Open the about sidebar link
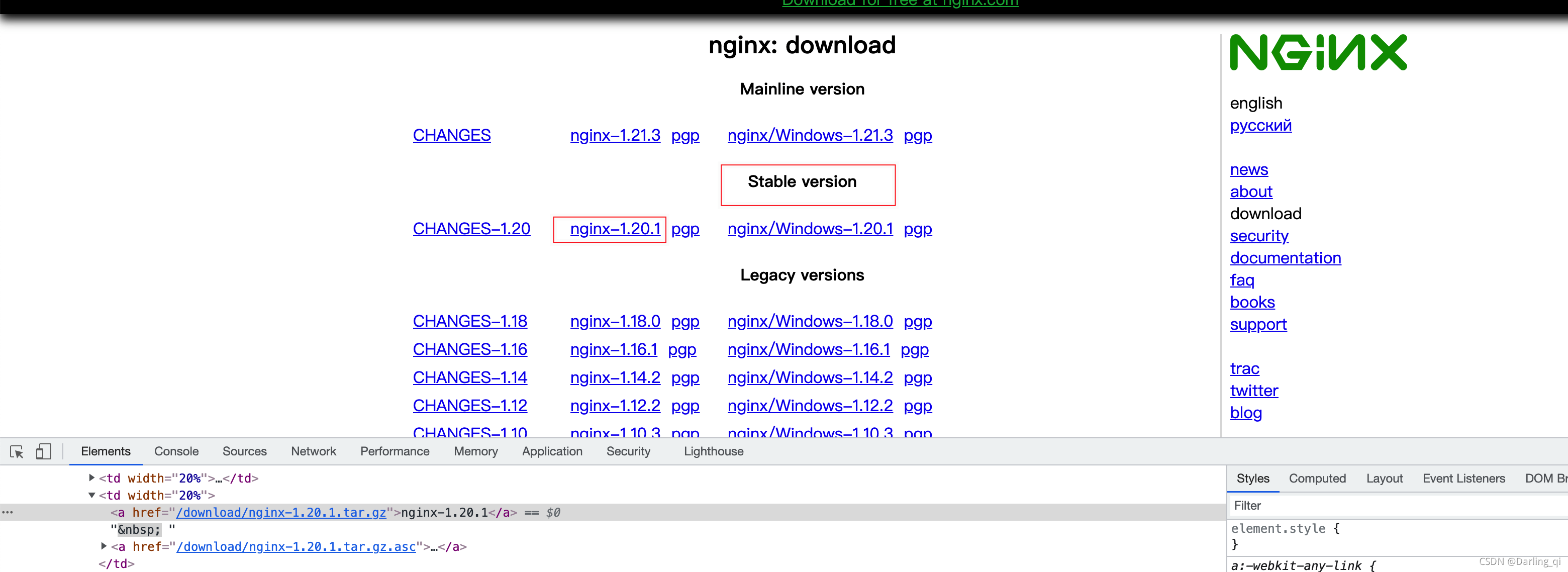Image resolution: width=1568 pixels, height=572 pixels. pyautogui.click(x=1251, y=192)
